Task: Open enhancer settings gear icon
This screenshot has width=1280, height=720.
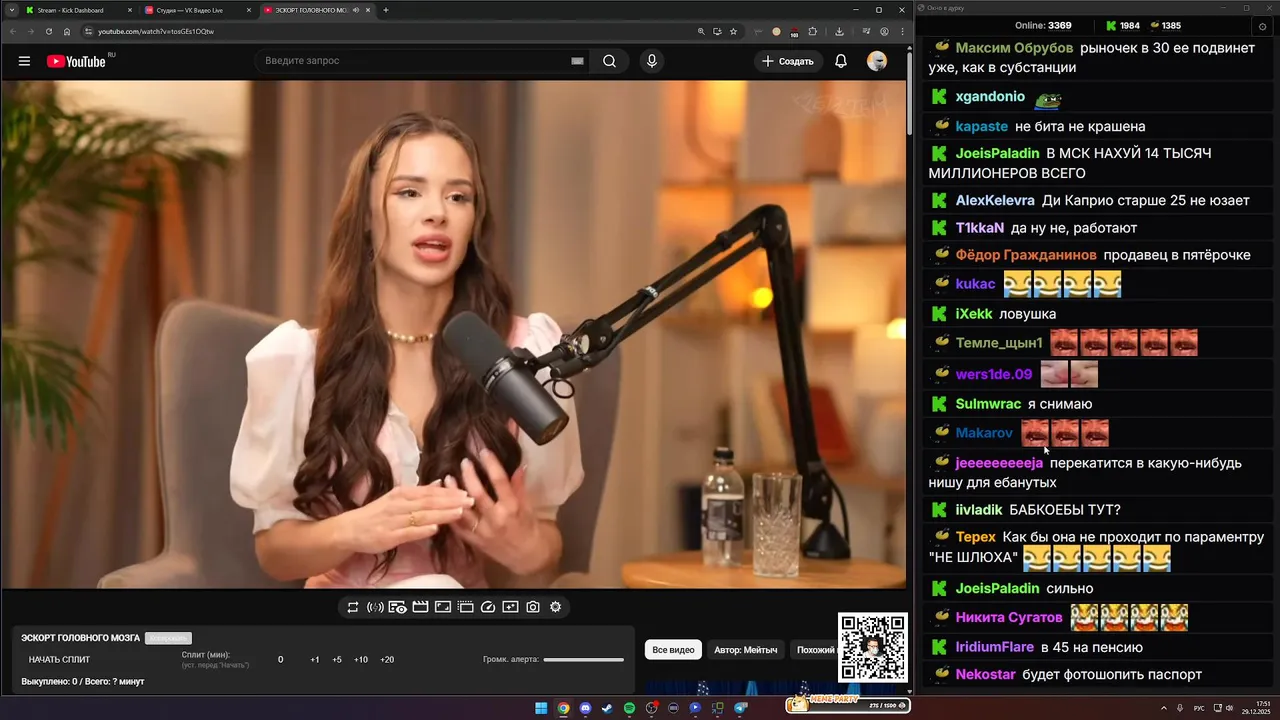Action: click(556, 607)
